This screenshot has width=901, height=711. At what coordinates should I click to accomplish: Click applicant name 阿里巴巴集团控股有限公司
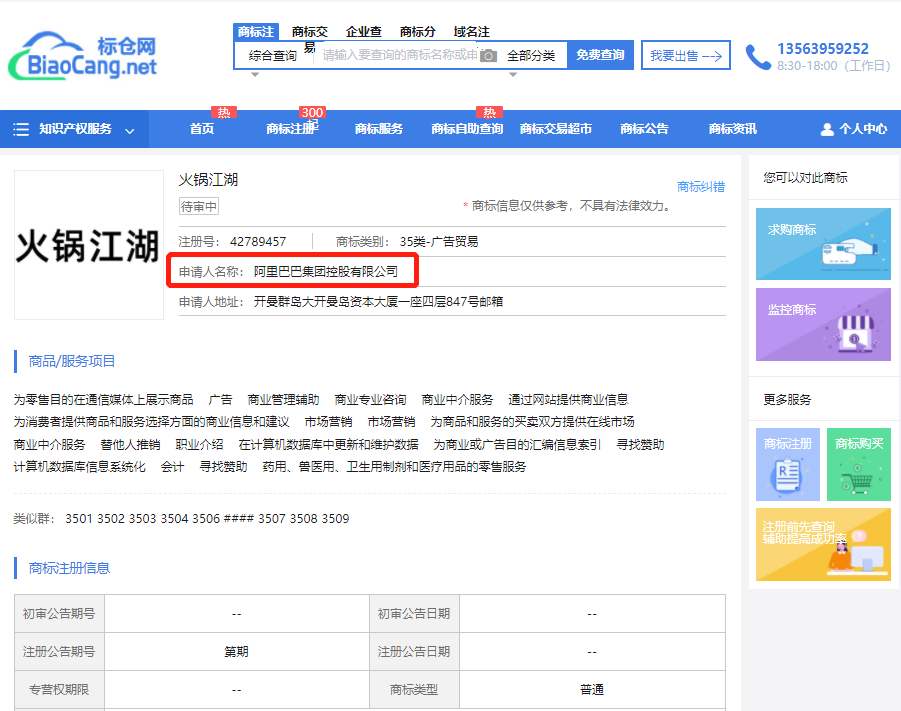[x=326, y=272]
